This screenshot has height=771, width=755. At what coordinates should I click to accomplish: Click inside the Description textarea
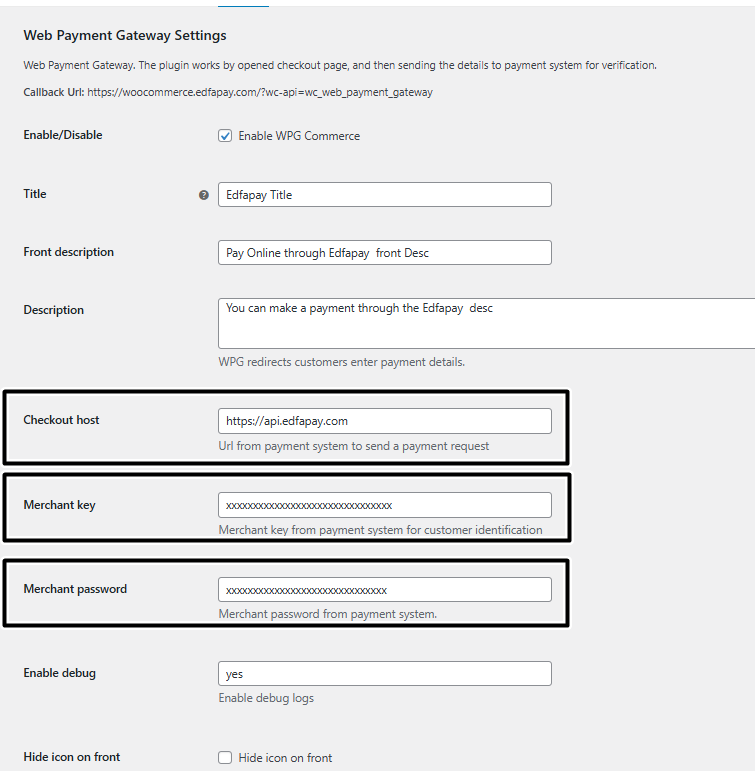486,323
